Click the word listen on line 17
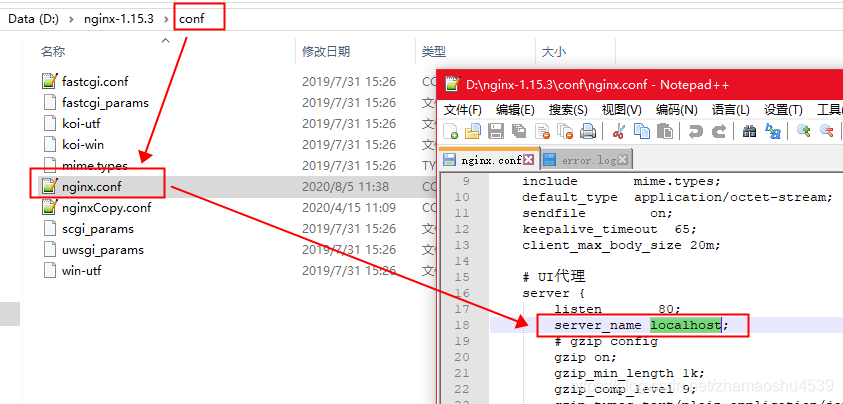Image resolution: width=843 pixels, height=404 pixels. pyautogui.click(x=578, y=309)
